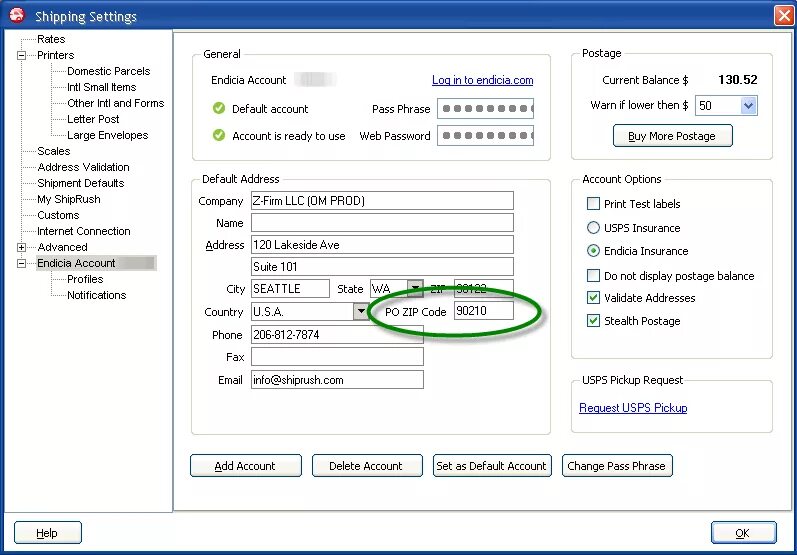Select Letter Post tree item

pos(93,119)
